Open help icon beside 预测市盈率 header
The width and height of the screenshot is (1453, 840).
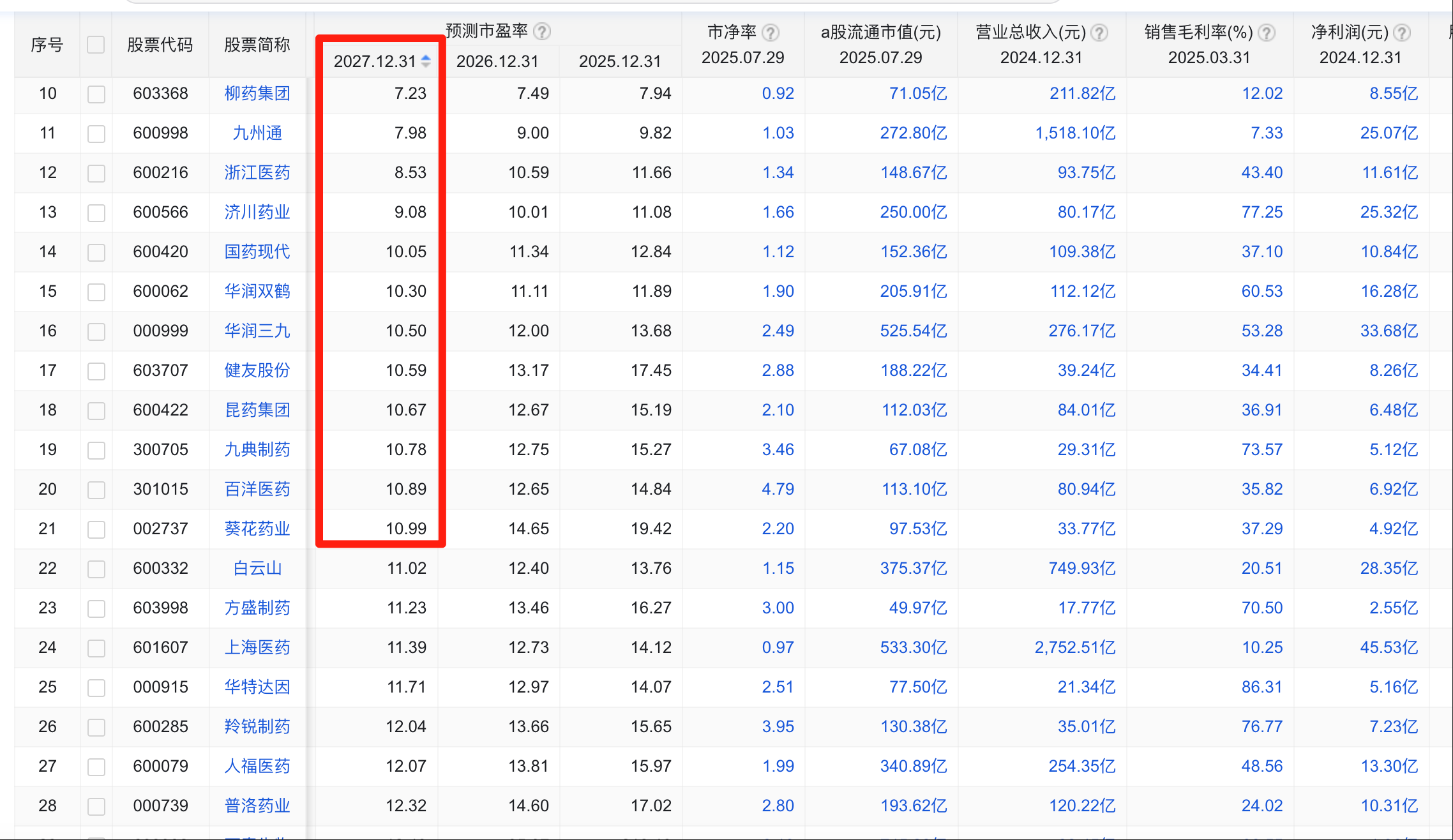pos(542,31)
